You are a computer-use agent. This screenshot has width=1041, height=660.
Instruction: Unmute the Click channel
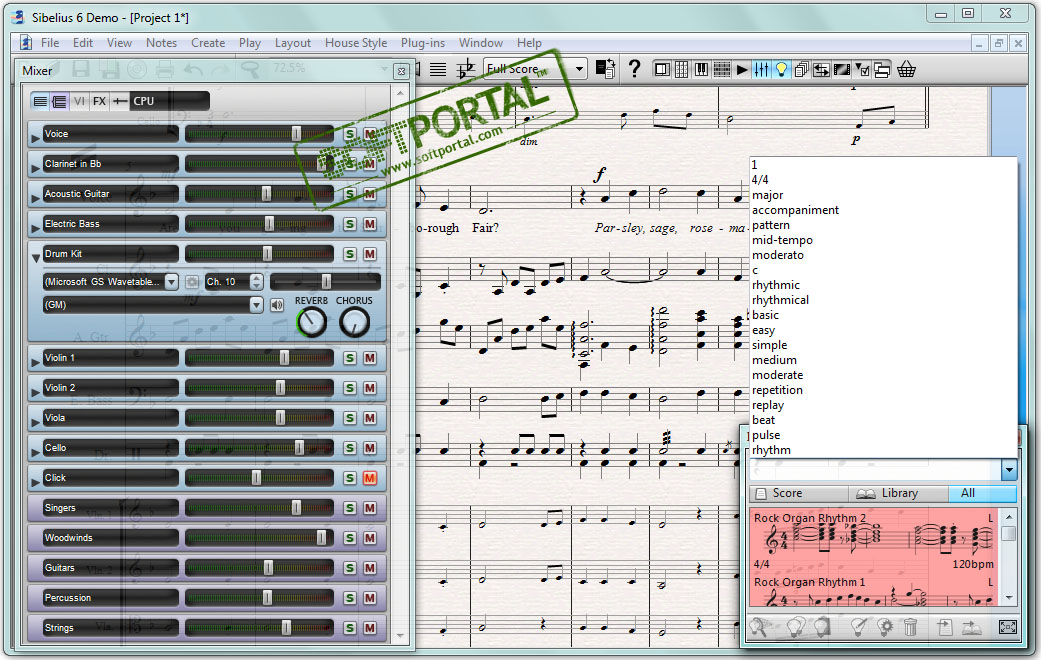(370, 478)
